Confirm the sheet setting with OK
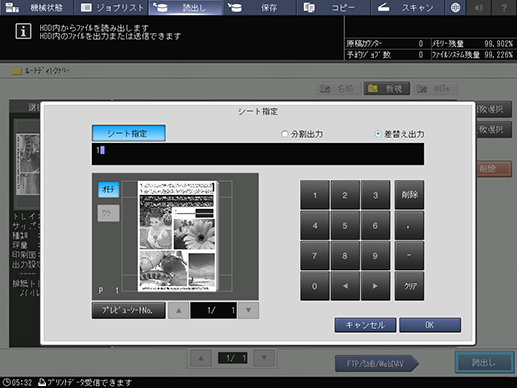Screen dimensions: 517x388 430,325
